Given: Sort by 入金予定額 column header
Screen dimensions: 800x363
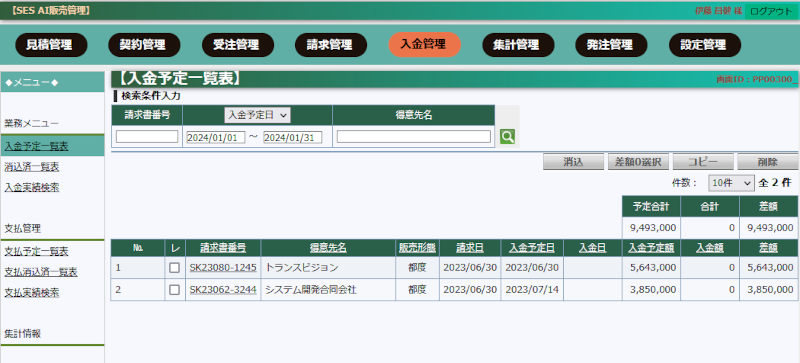Looking at the screenshot, I should (x=651, y=248).
